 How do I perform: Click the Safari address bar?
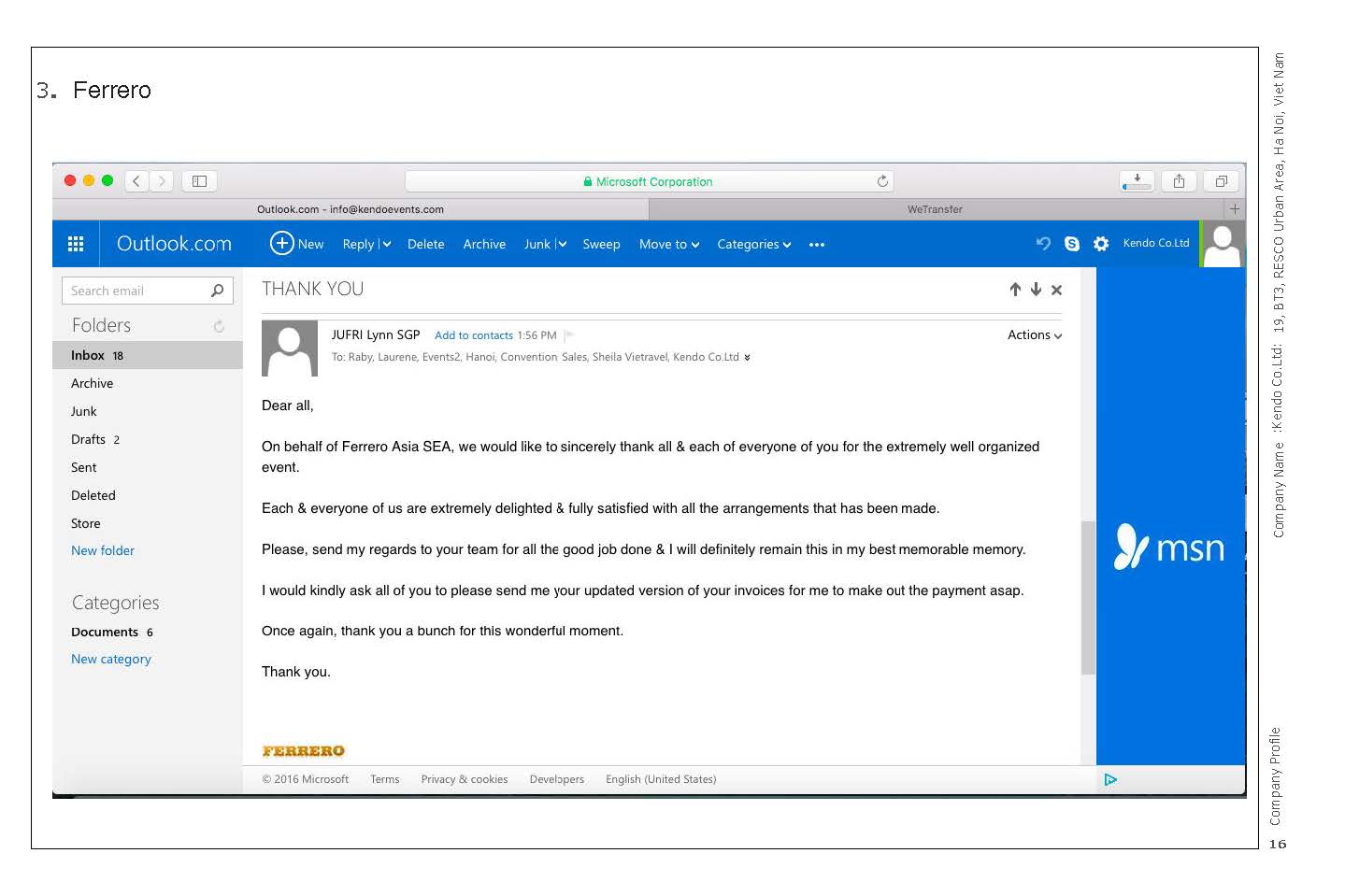(x=649, y=181)
